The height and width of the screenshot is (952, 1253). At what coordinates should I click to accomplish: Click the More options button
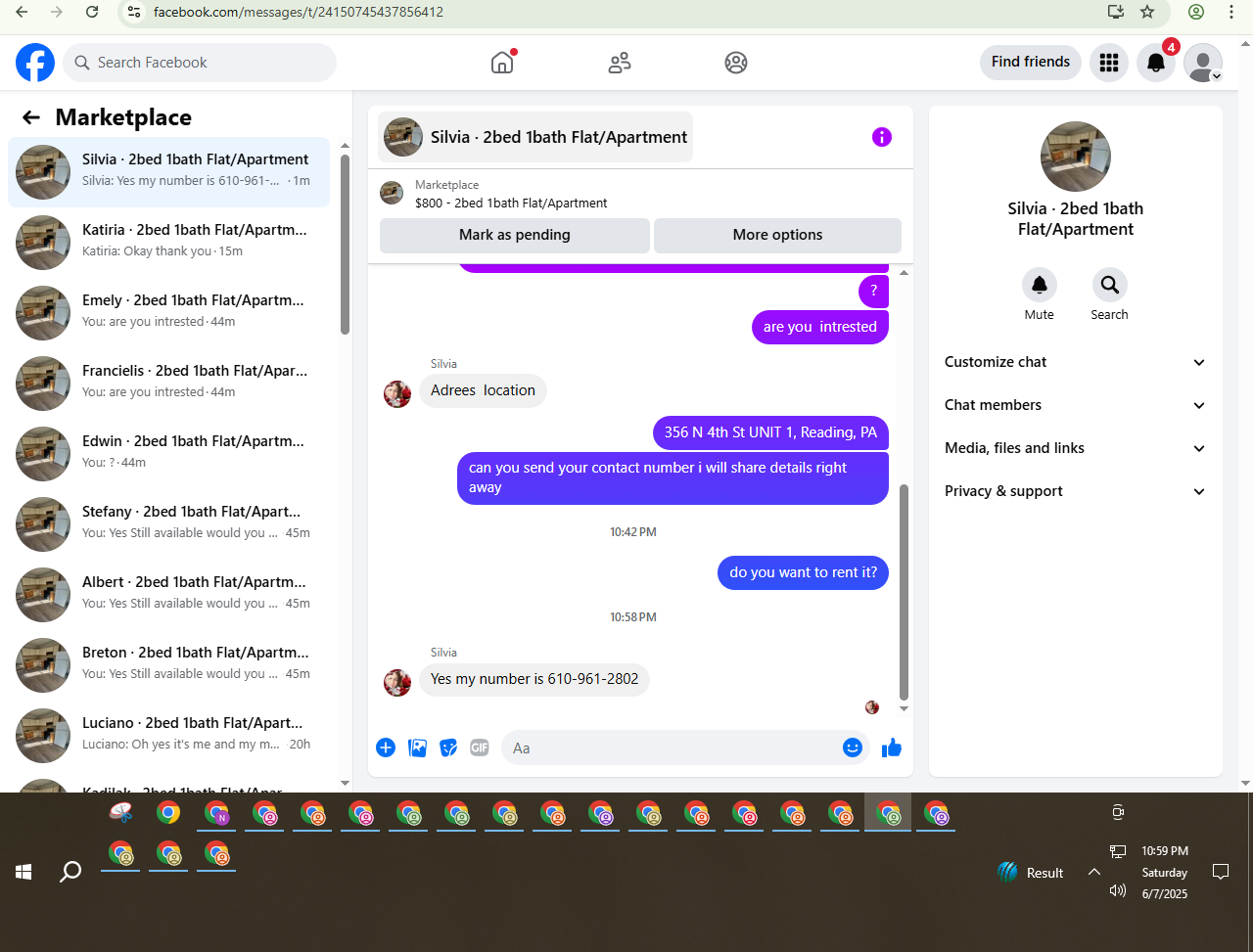[777, 235]
